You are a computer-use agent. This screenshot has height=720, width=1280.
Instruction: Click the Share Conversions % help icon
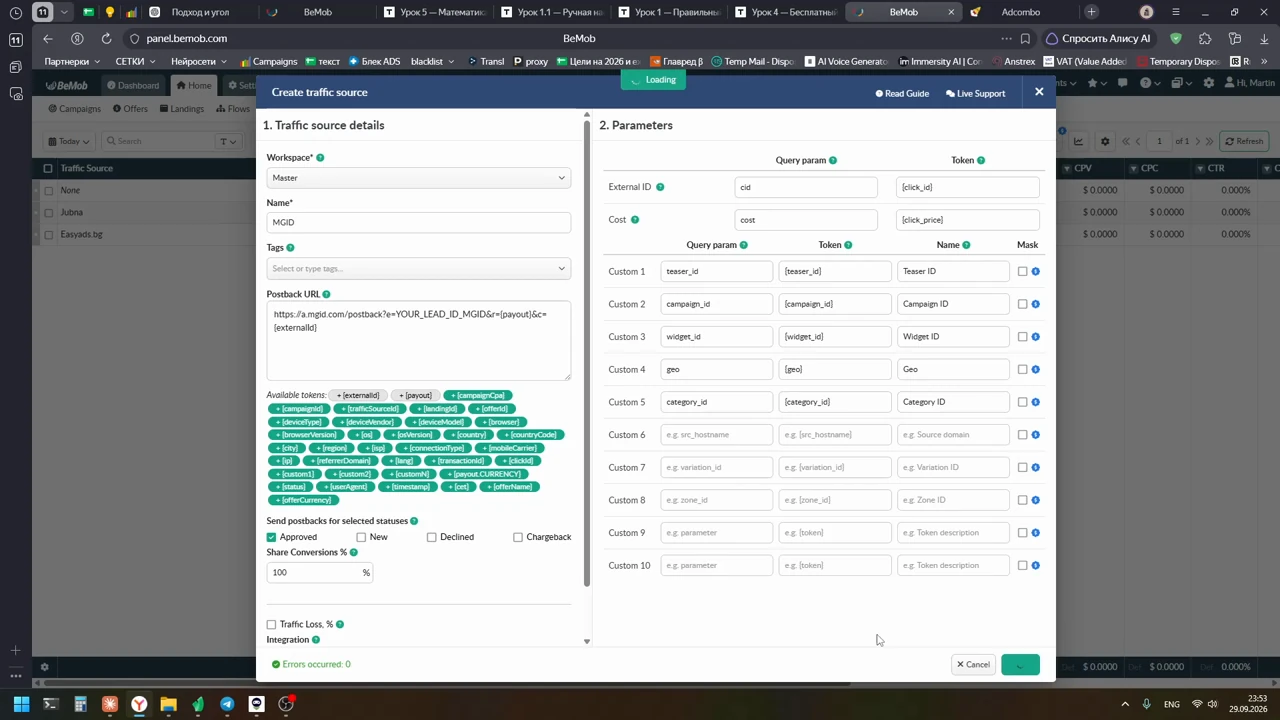353,552
